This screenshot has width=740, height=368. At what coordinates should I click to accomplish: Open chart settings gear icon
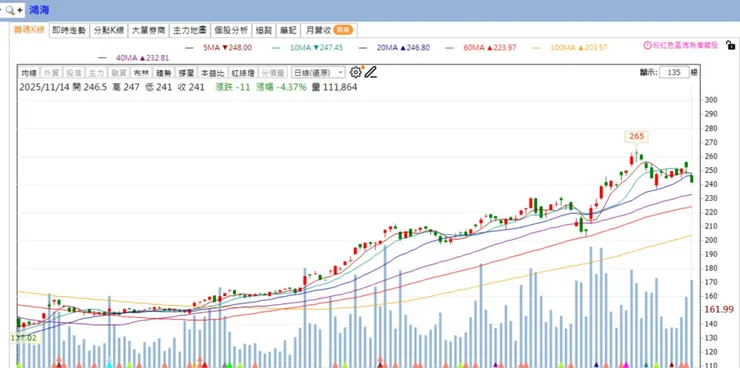355,72
